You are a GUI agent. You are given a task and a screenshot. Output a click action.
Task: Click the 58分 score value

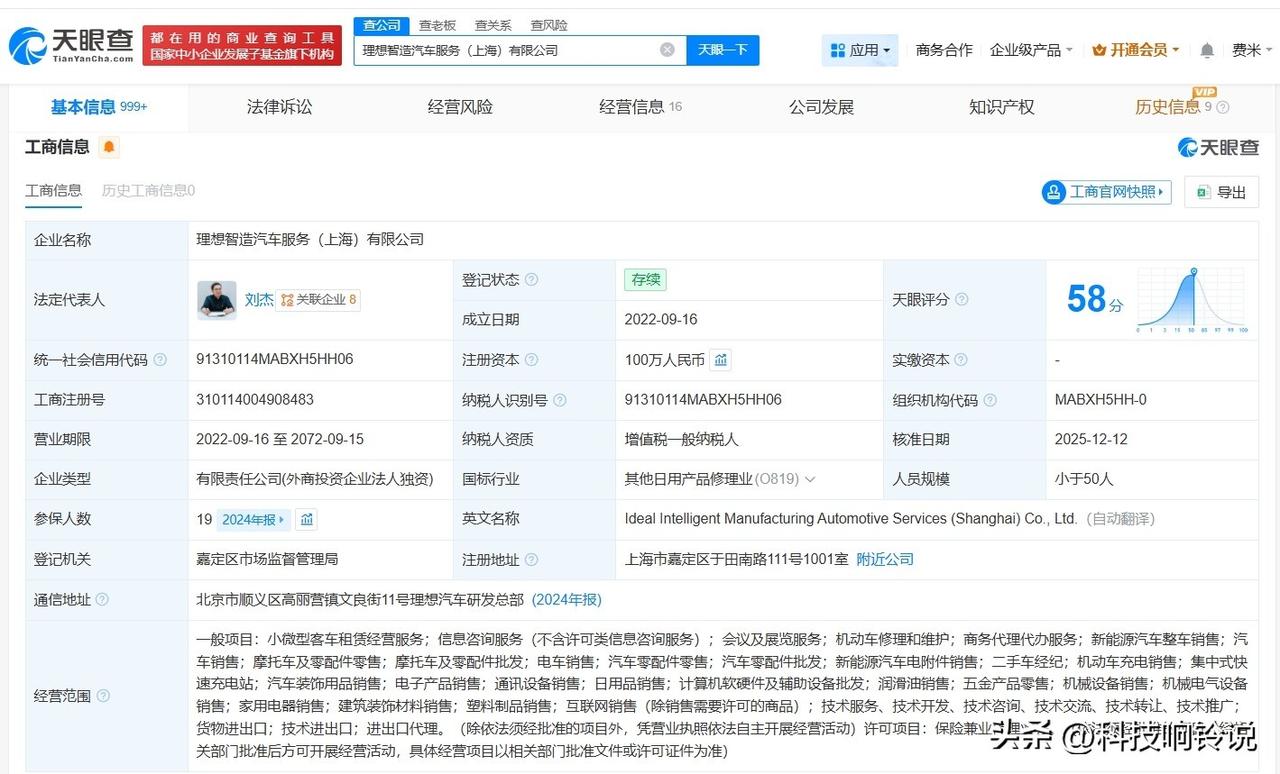1095,299
